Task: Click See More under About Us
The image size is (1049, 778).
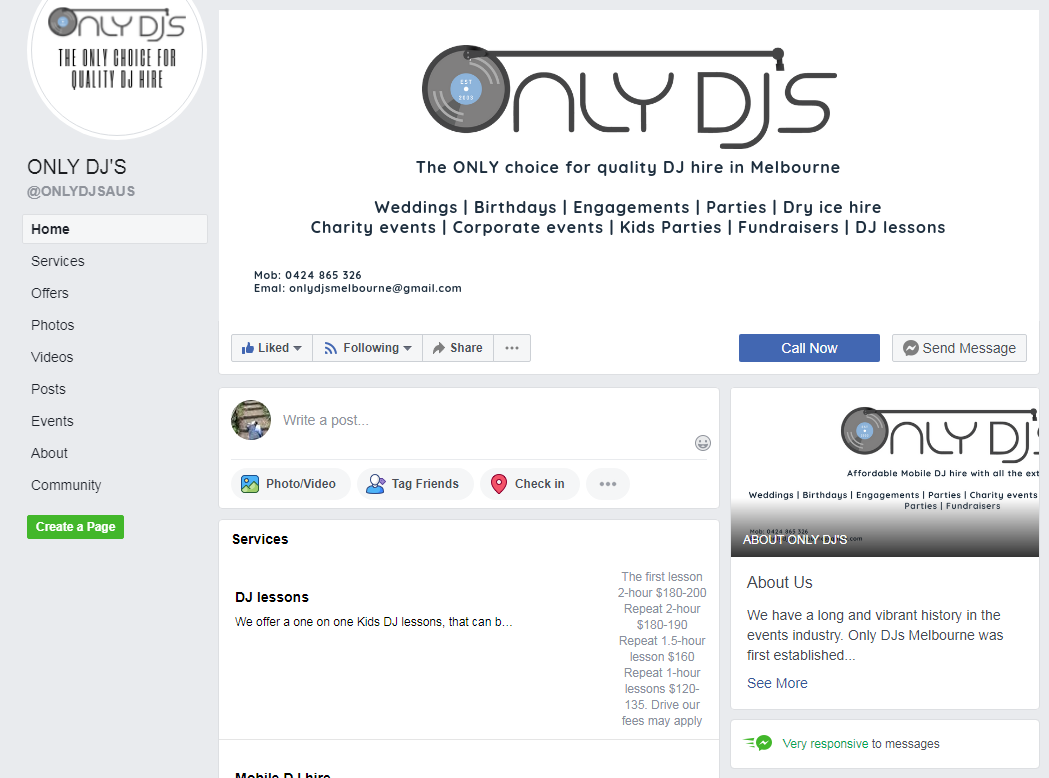Action: [x=777, y=683]
